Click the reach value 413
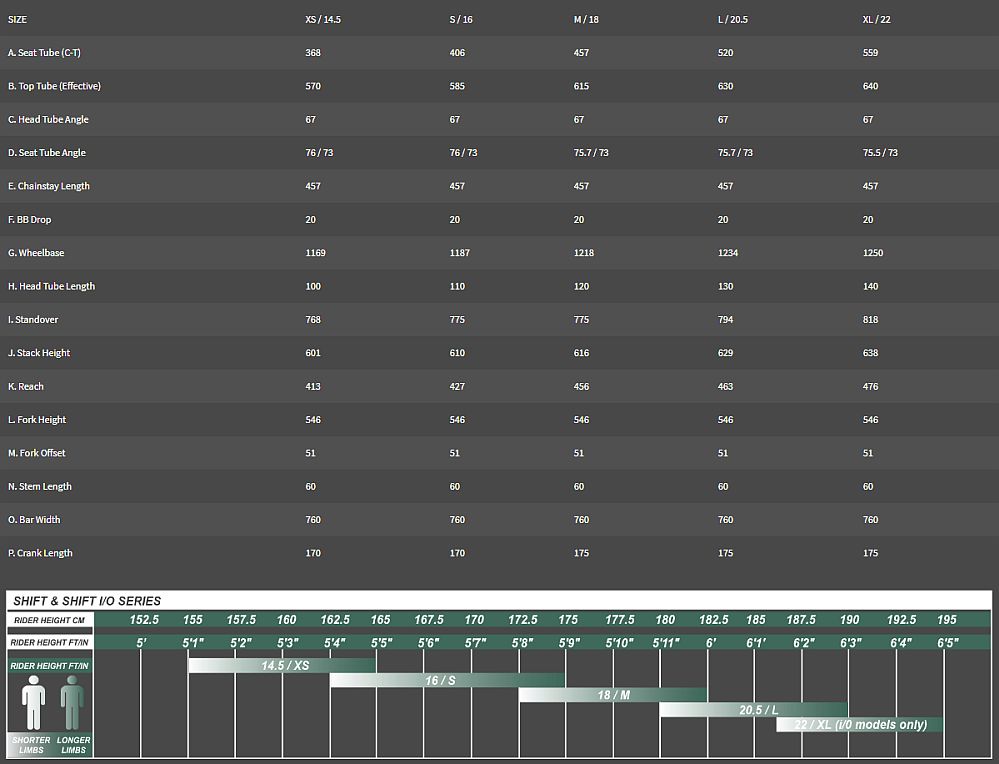 tap(313, 386)
